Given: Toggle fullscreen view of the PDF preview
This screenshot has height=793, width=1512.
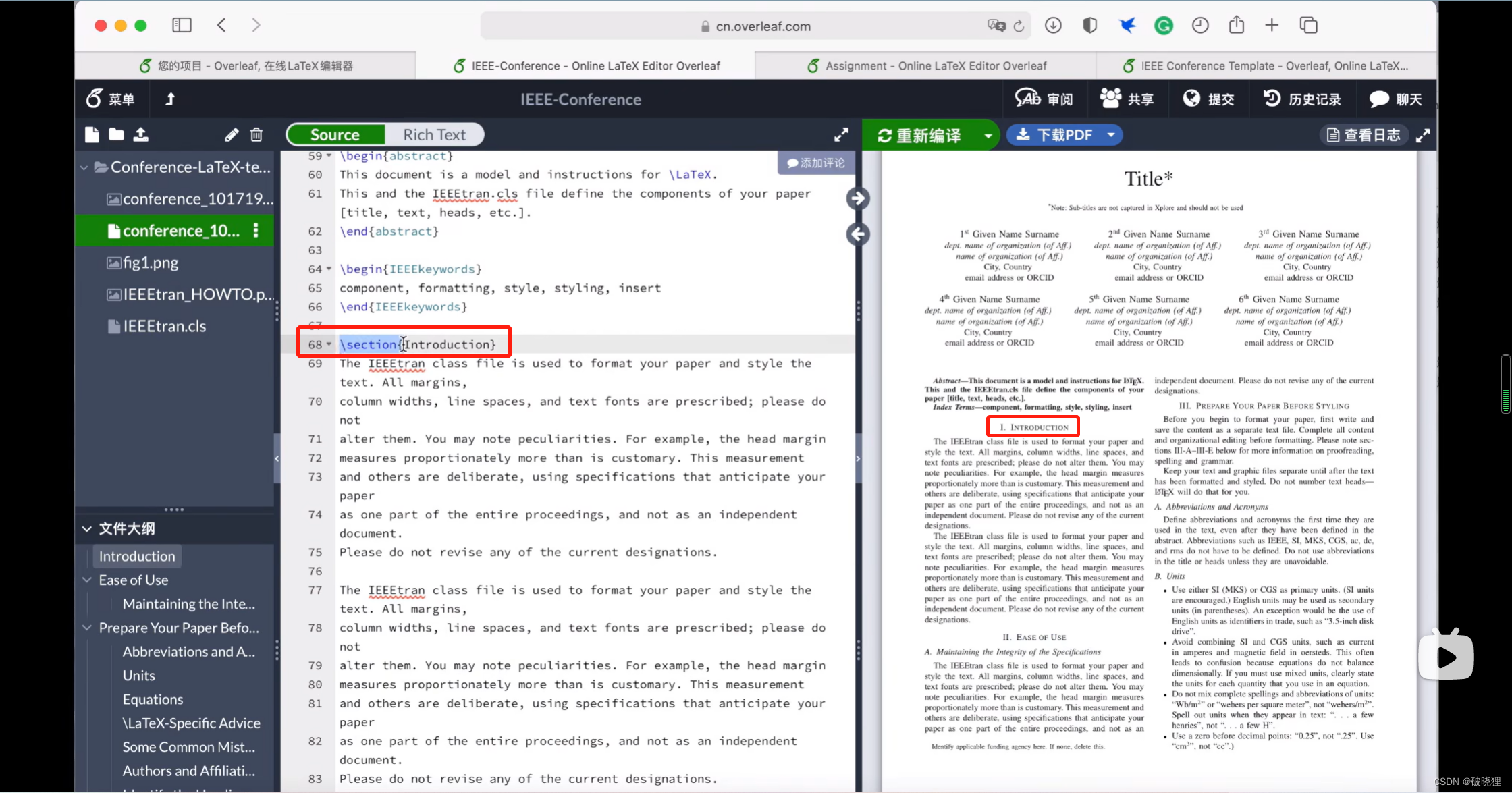Looking at the screenshot, I should [x=1423, y=135].
